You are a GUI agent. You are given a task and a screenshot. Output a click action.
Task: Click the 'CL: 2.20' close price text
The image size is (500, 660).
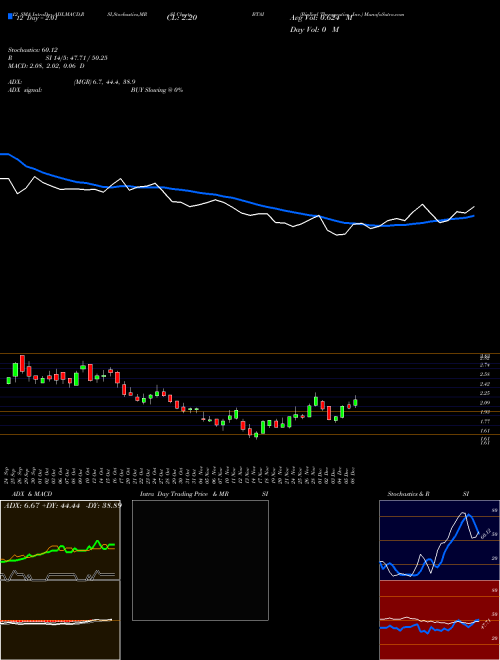[x=182, y=18]
